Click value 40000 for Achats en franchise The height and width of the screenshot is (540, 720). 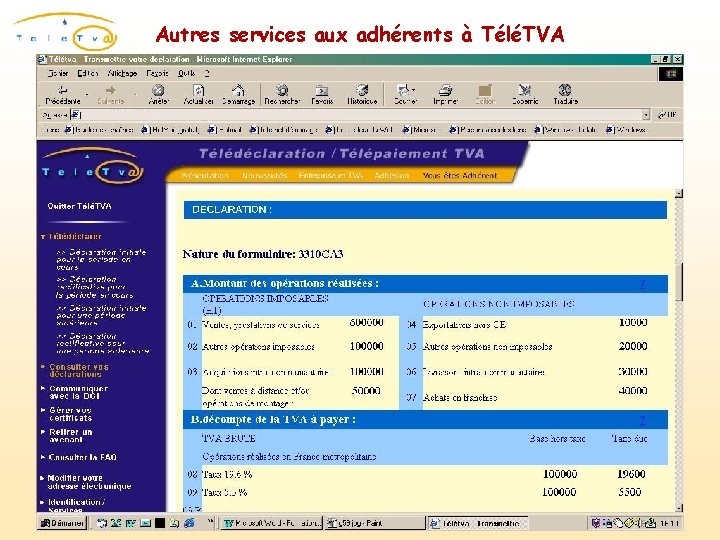(x=633, y=391)
